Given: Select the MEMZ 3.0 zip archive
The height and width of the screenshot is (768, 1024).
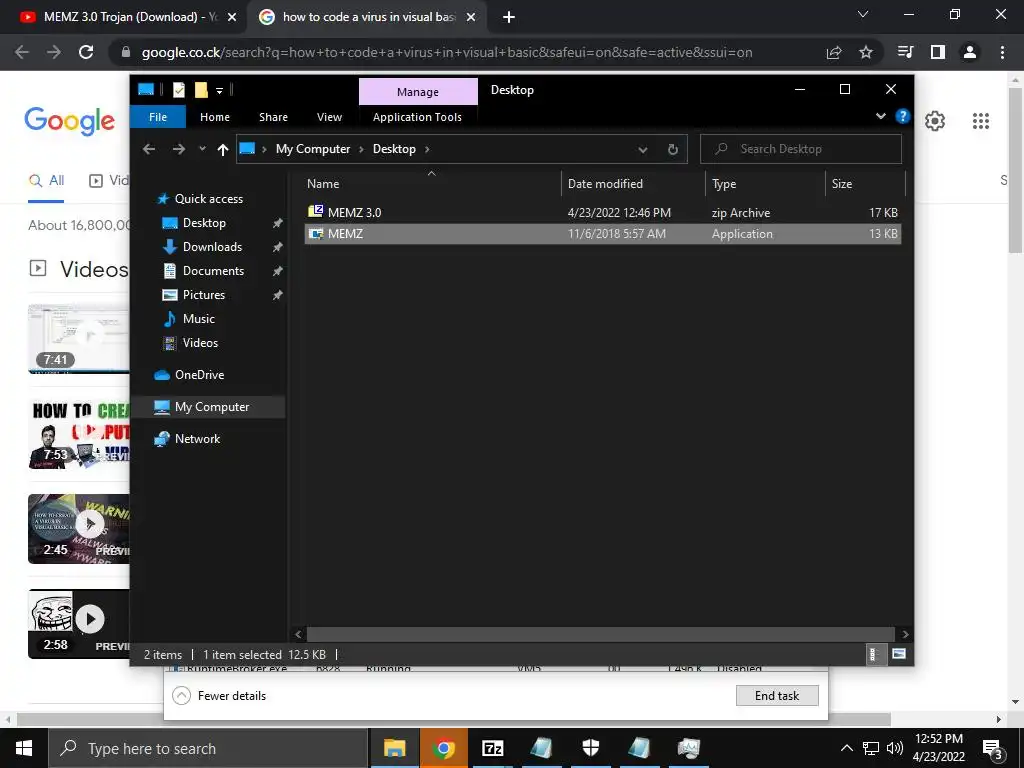Looking at the screenshot, I should pyautogui.click(x=603, y=212).
